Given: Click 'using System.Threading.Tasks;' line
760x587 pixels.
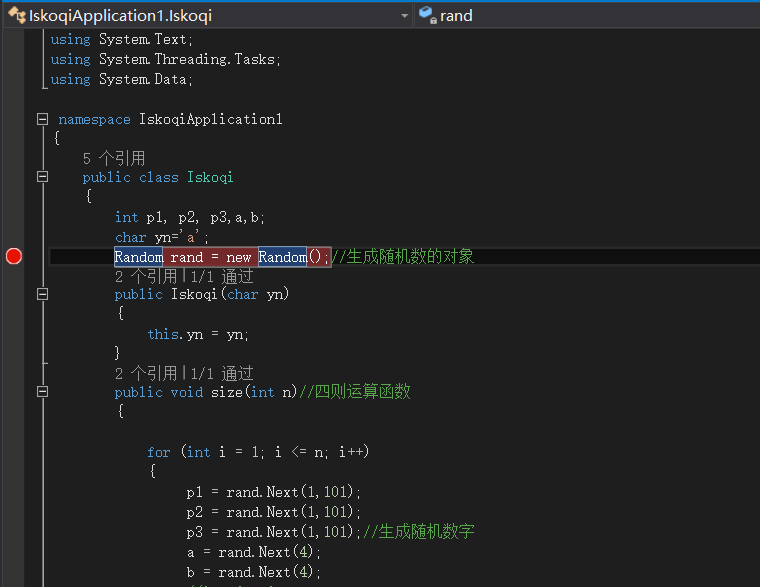Looking at the screenshot, I should click(166, 59).
